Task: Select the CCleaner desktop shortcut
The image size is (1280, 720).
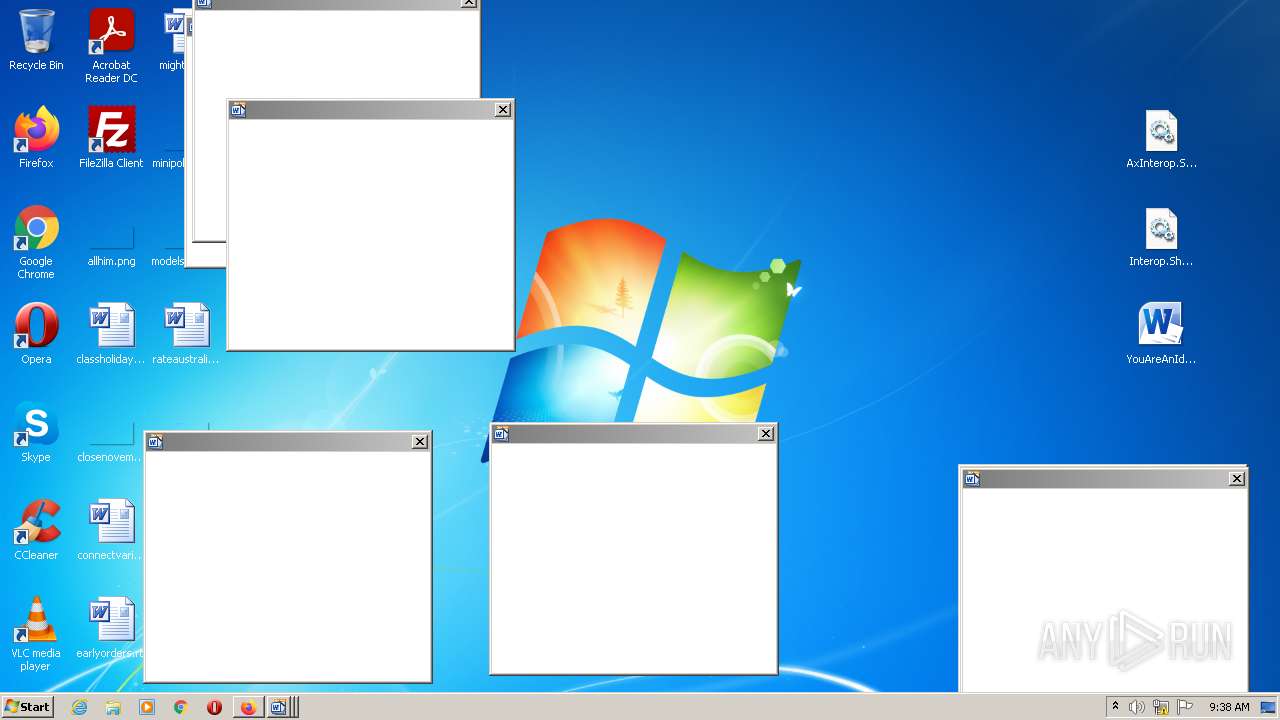Action: (36, 530)
